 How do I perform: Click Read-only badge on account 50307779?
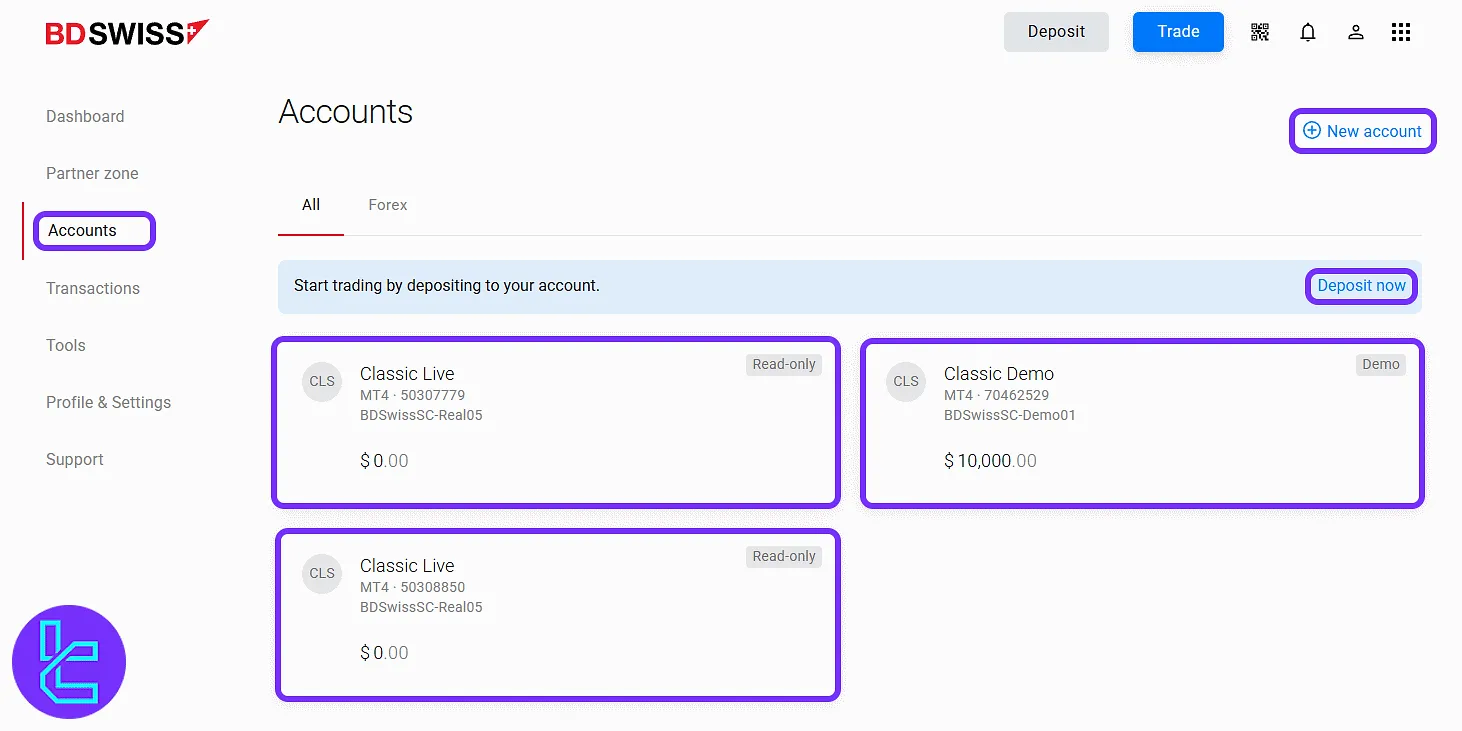[784, 365]
